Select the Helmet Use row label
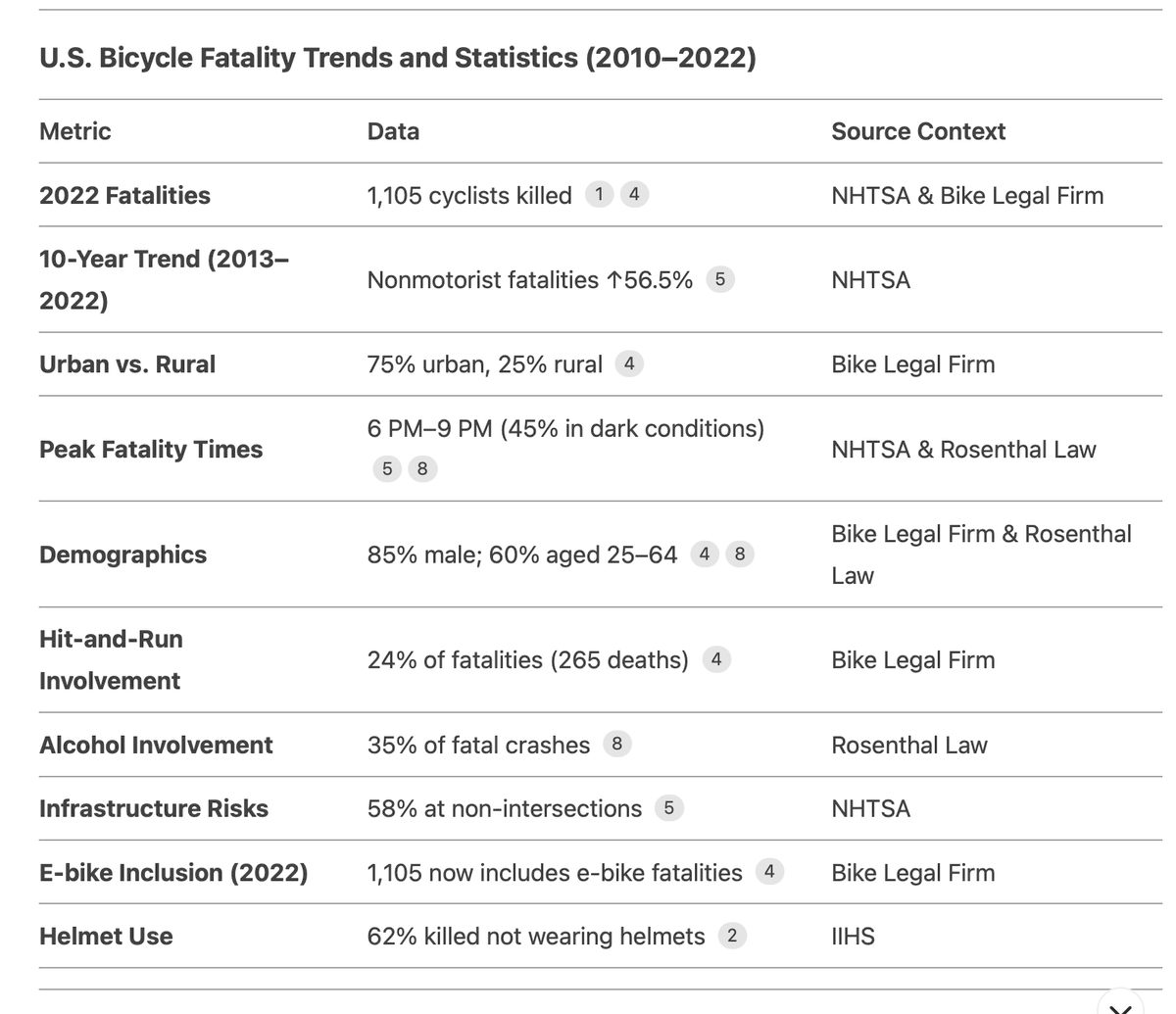Screen dimensions: 1176x1014 point(106,936)
